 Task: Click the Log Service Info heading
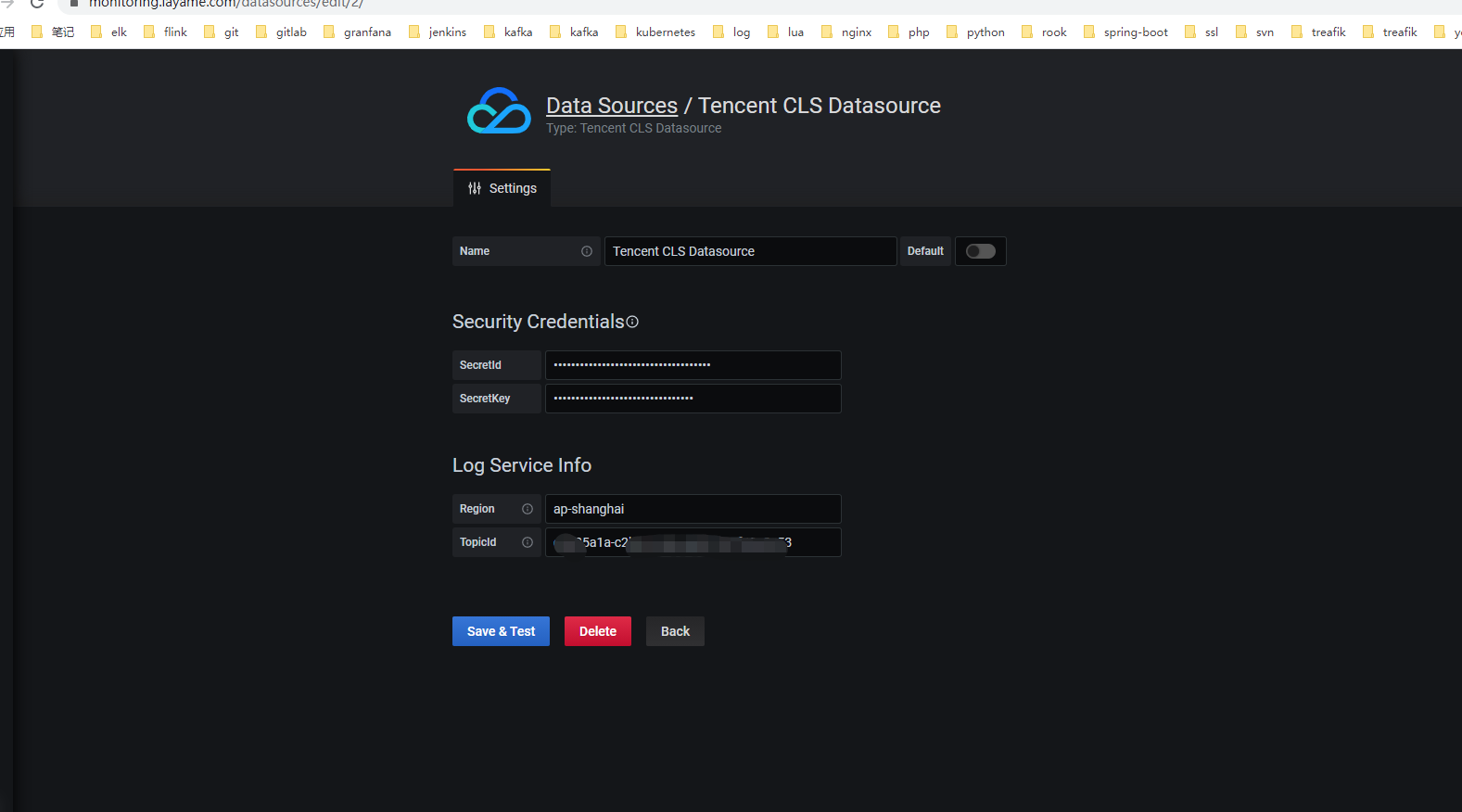522,465
